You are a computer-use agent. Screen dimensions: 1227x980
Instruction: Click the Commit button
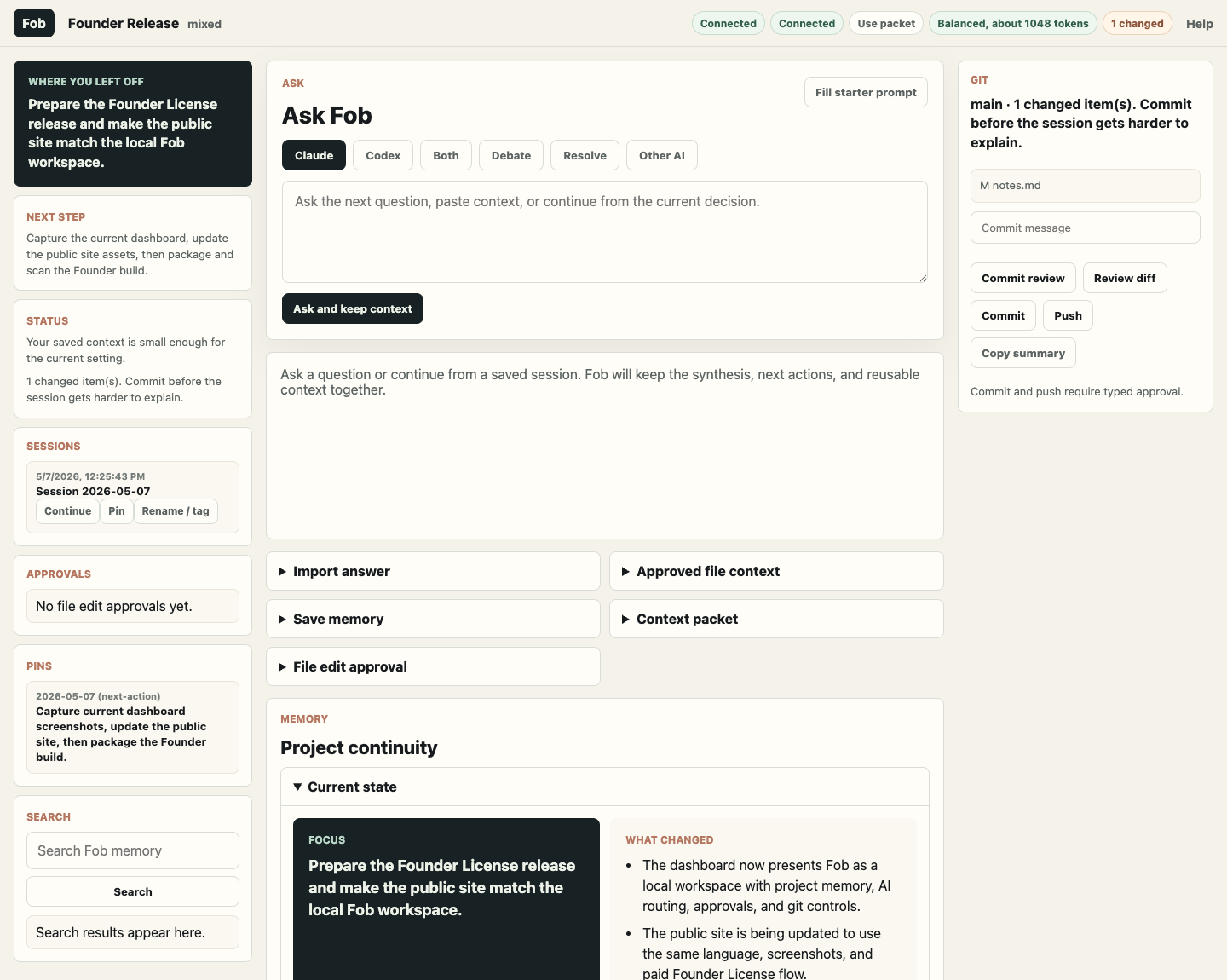pos(1003,315)
